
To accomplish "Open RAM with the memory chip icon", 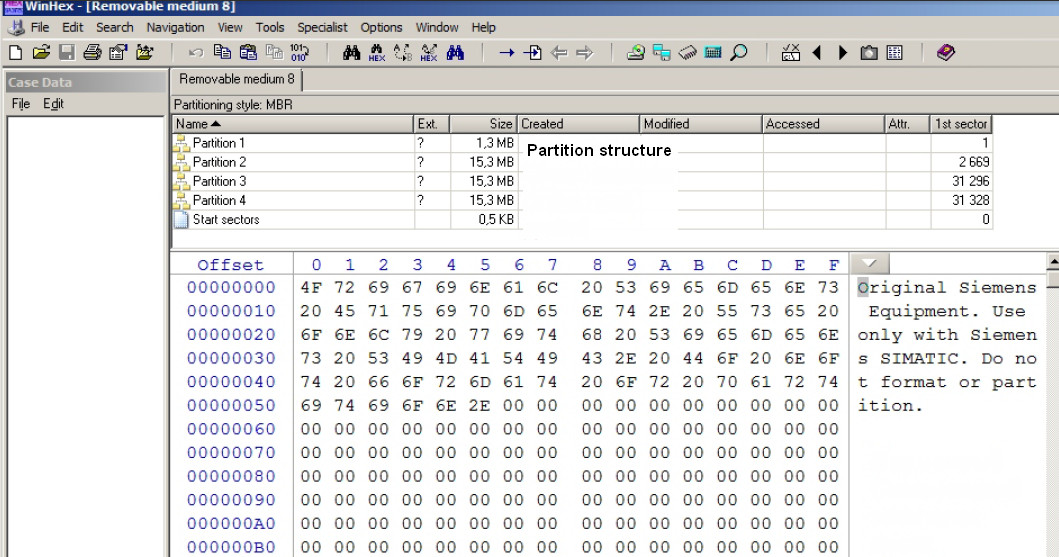I will coord(688,53).
